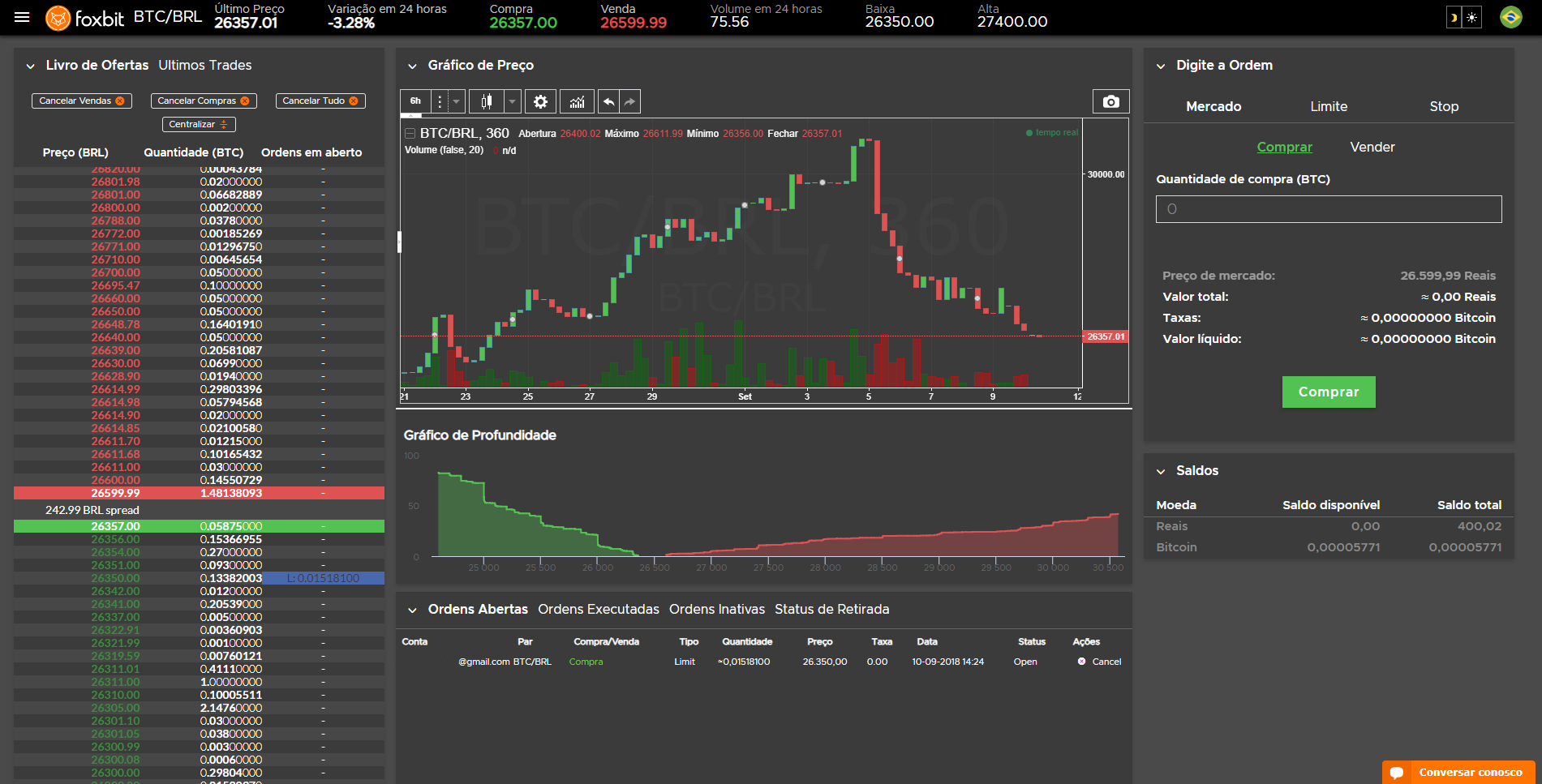Switch to Ultimos Trades tab
This screenshot has height=784, width=1542.
(x=205, y=65)
